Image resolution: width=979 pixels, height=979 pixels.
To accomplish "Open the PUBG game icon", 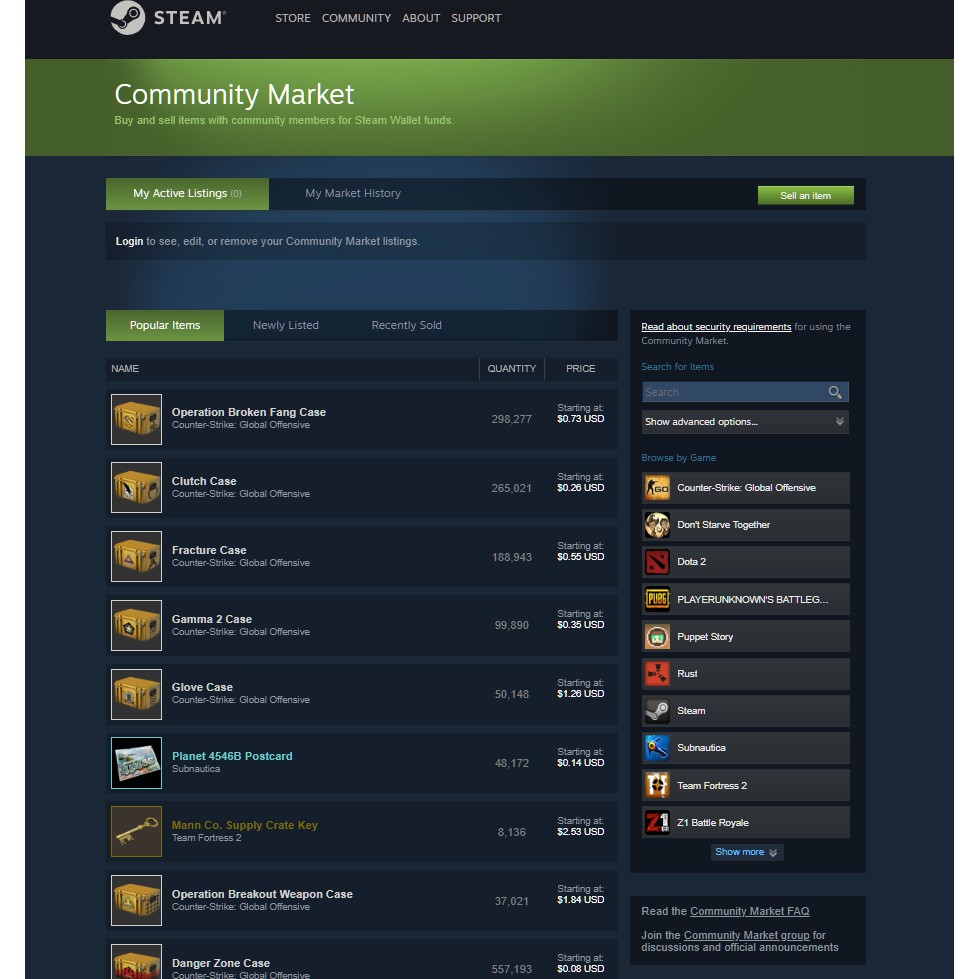I will pyautogui.click(x=657, y=599).
